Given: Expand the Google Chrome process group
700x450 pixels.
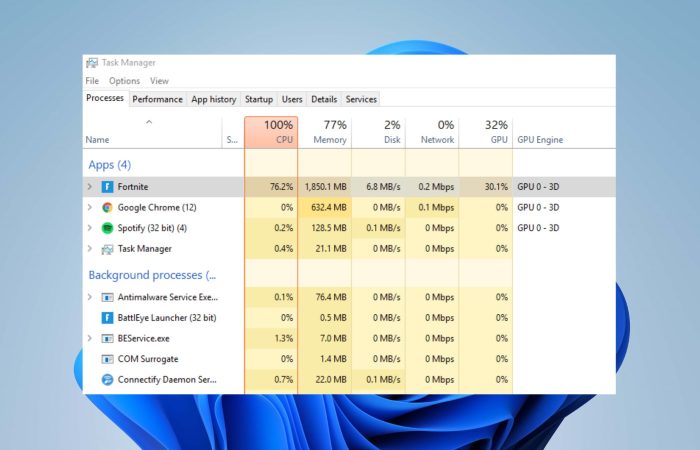Looking at the screenshot, I should [90, 207].
